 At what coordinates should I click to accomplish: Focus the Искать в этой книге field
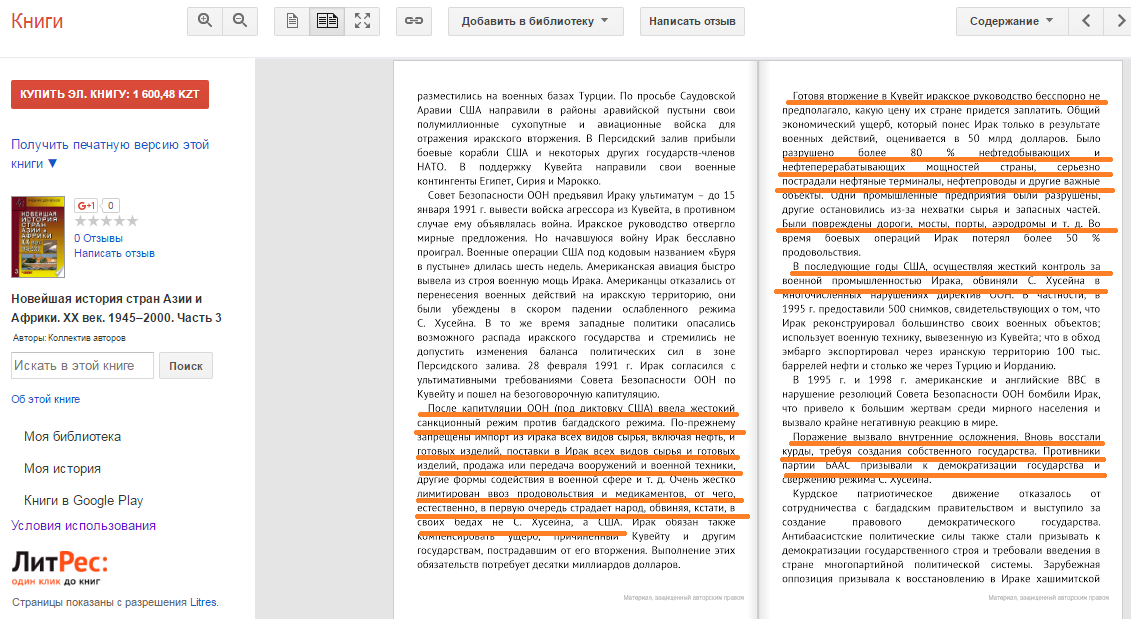coord(82,366)
